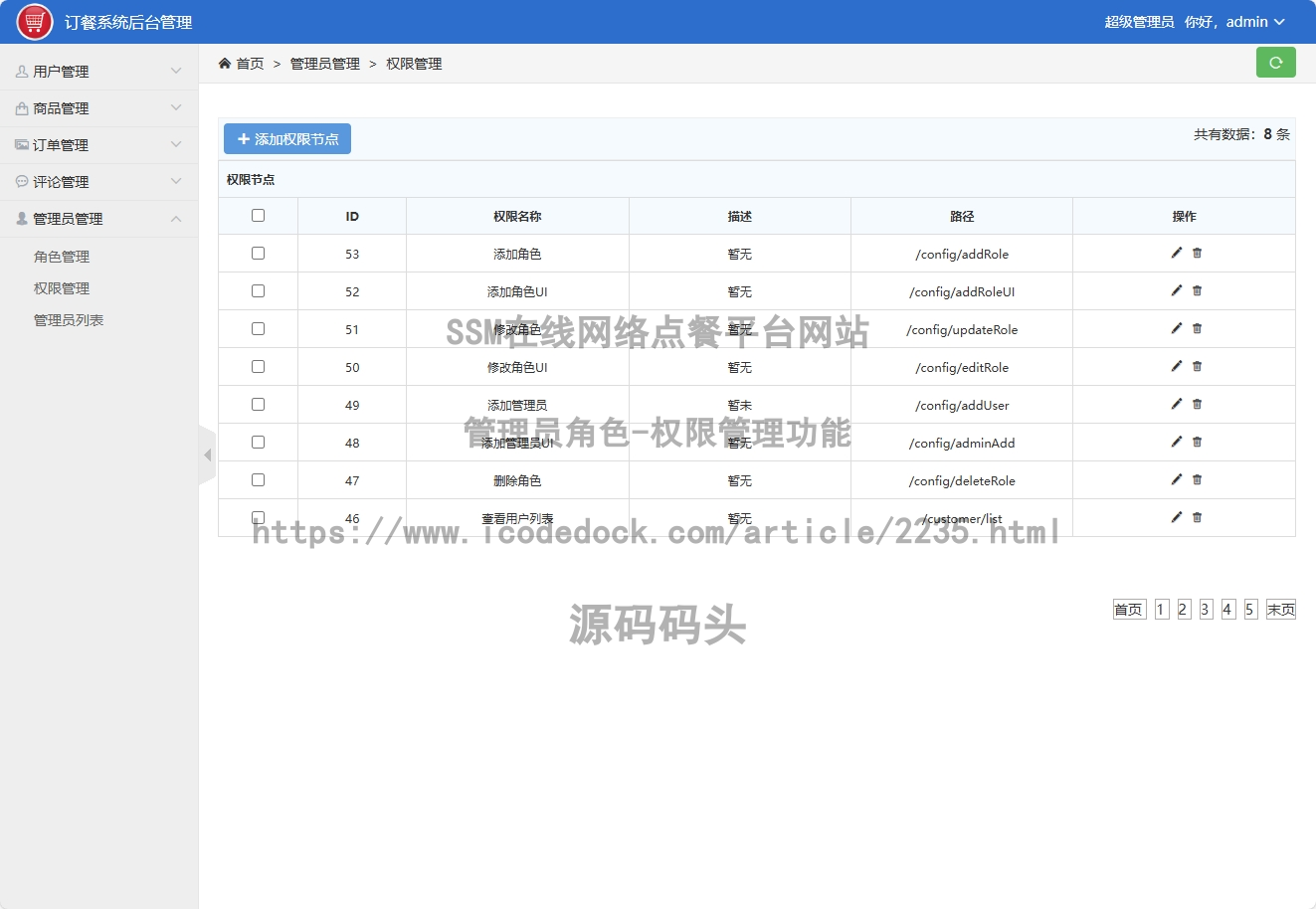Delete permission with ID 52
Screen dimensions: 1316x909
(1197, 290)
